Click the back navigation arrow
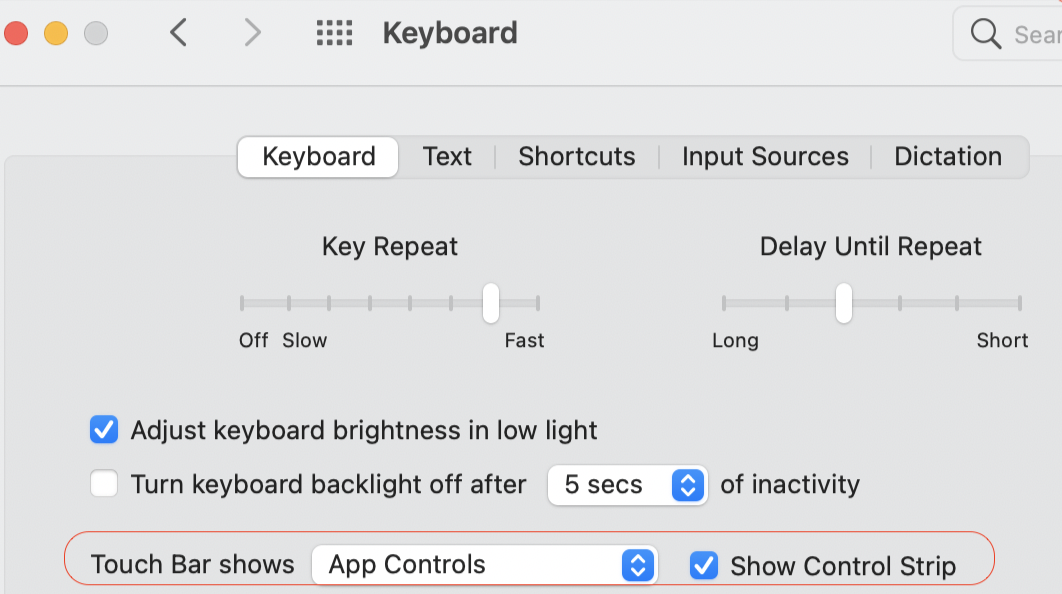Image resolution: width=1062 pixels, height=594 pixels. pyautogui.click(x=178, y=33)
